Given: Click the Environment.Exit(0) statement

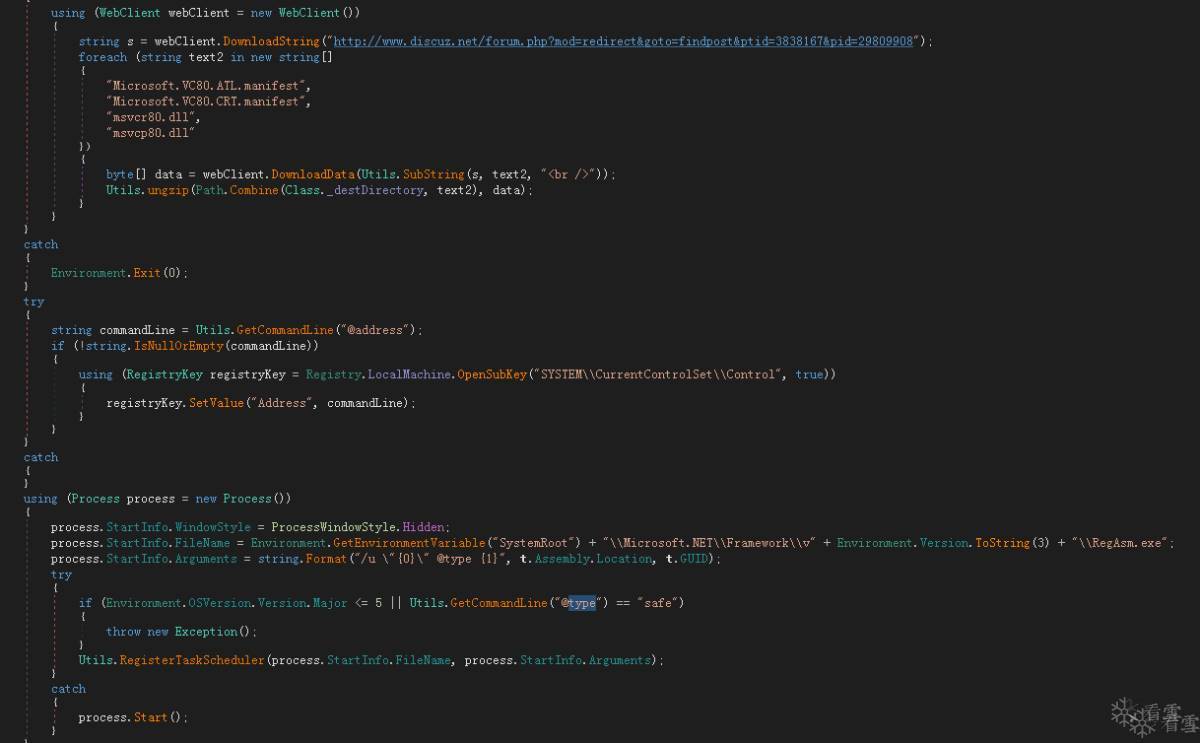Looking at the screenshot, I should click(x=119, y=273).
